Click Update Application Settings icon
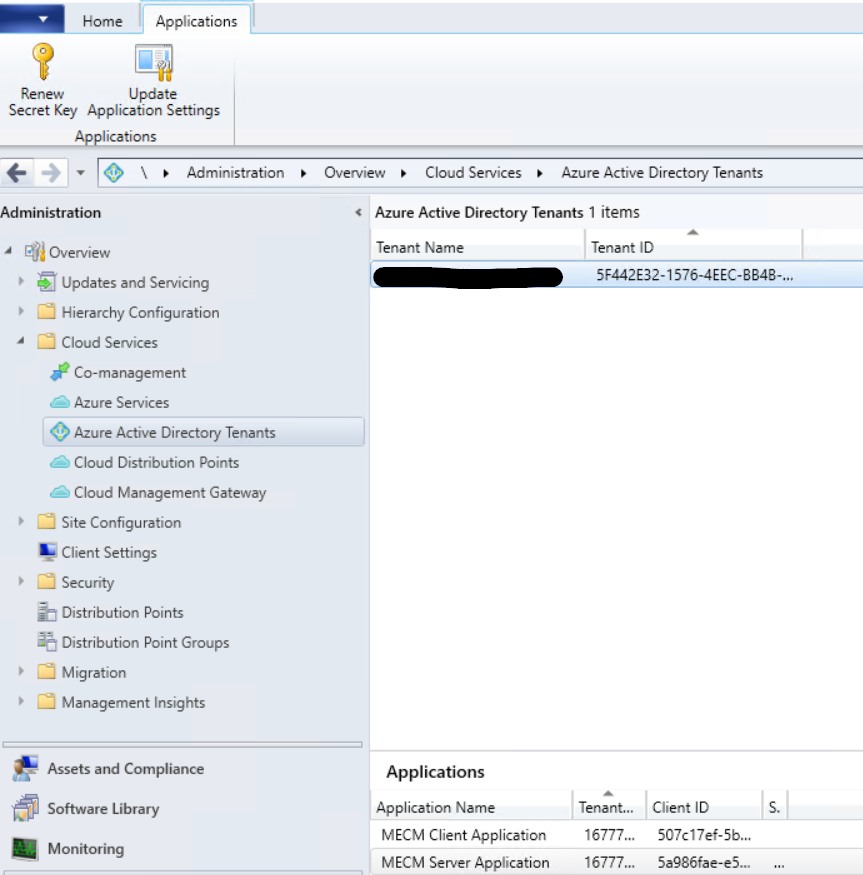This screenshot has height=875, width=863. pos(153,62)
